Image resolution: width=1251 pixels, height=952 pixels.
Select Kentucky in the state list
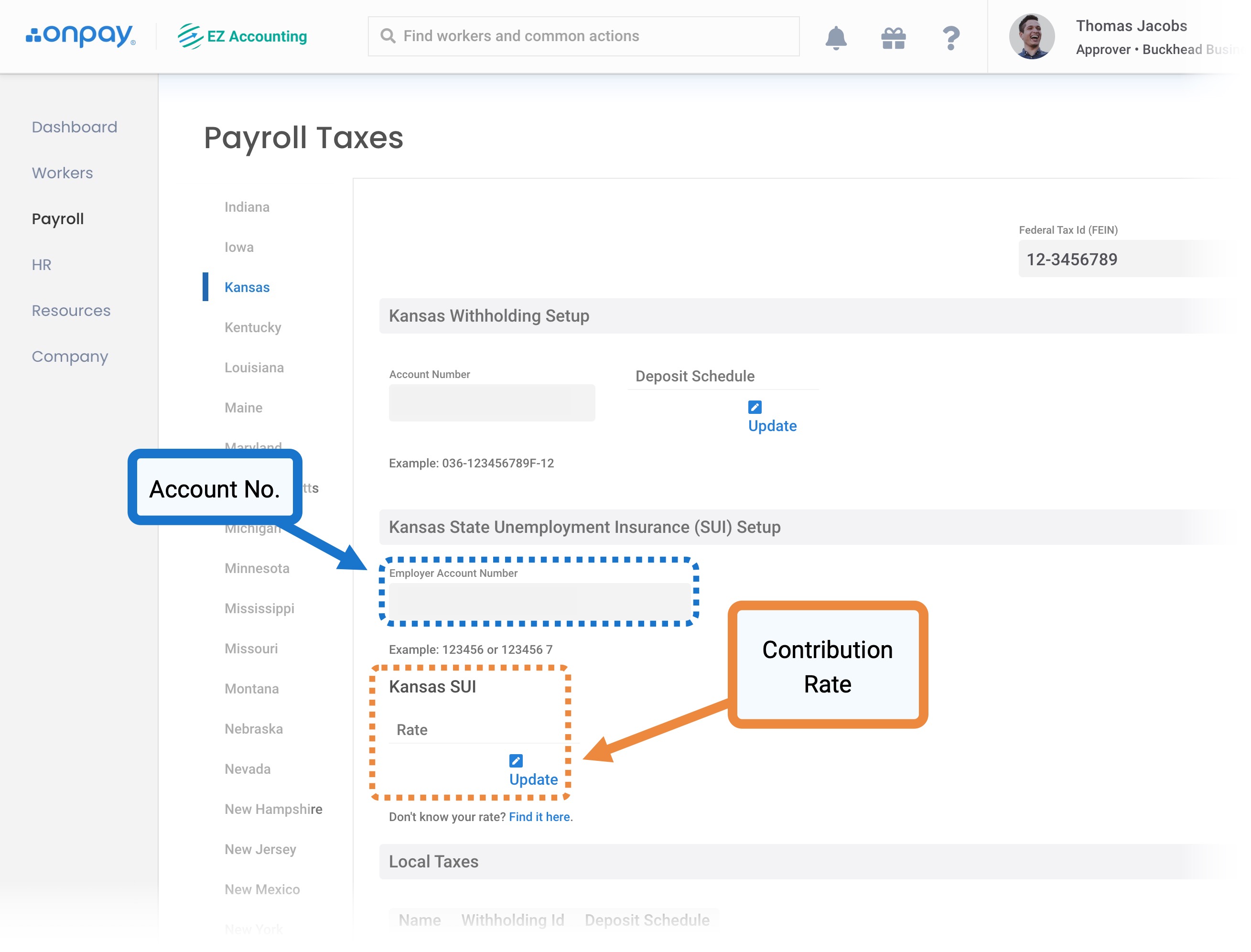(253, 327)
